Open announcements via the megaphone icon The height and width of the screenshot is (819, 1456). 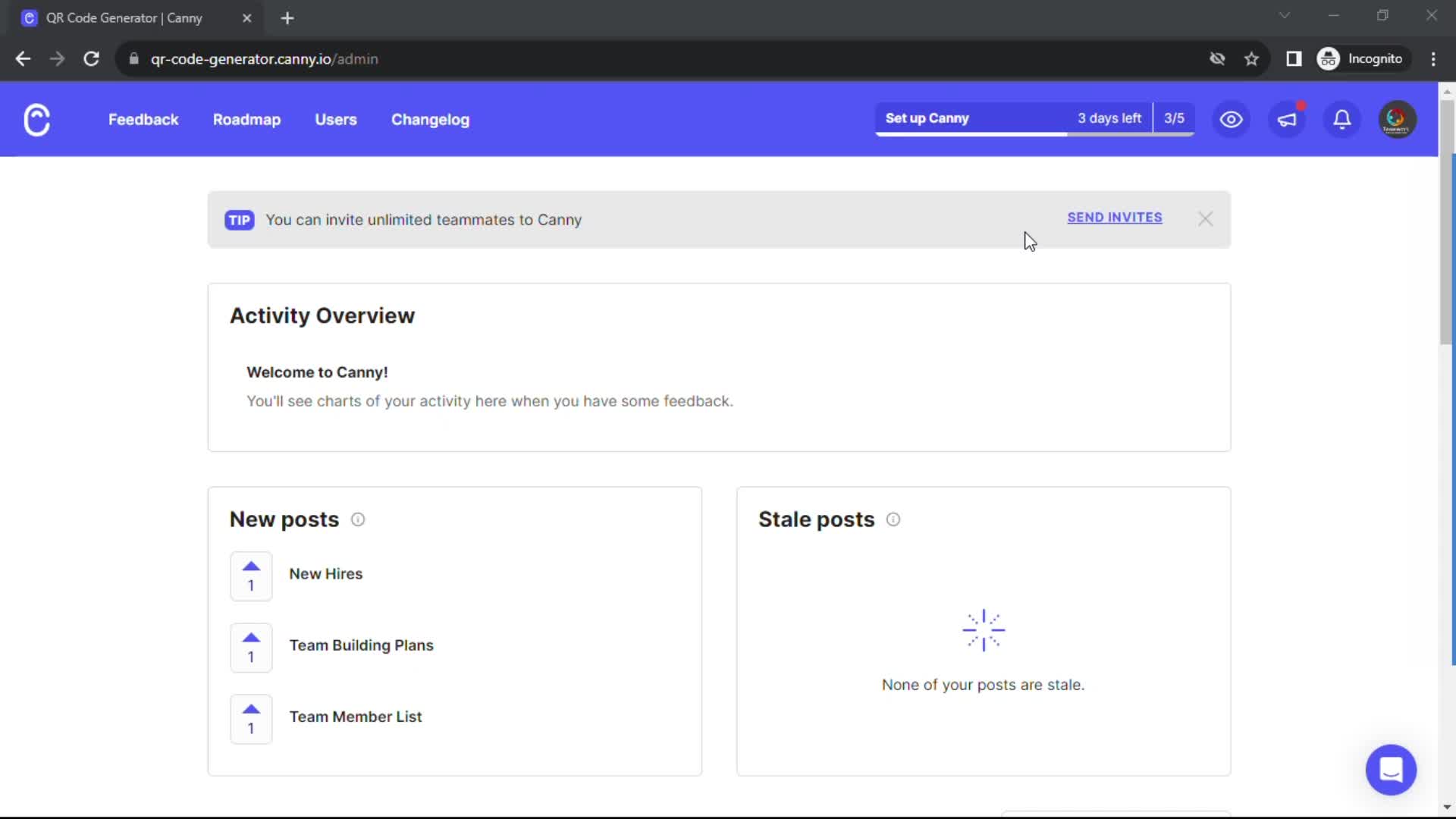(1288, 119)
